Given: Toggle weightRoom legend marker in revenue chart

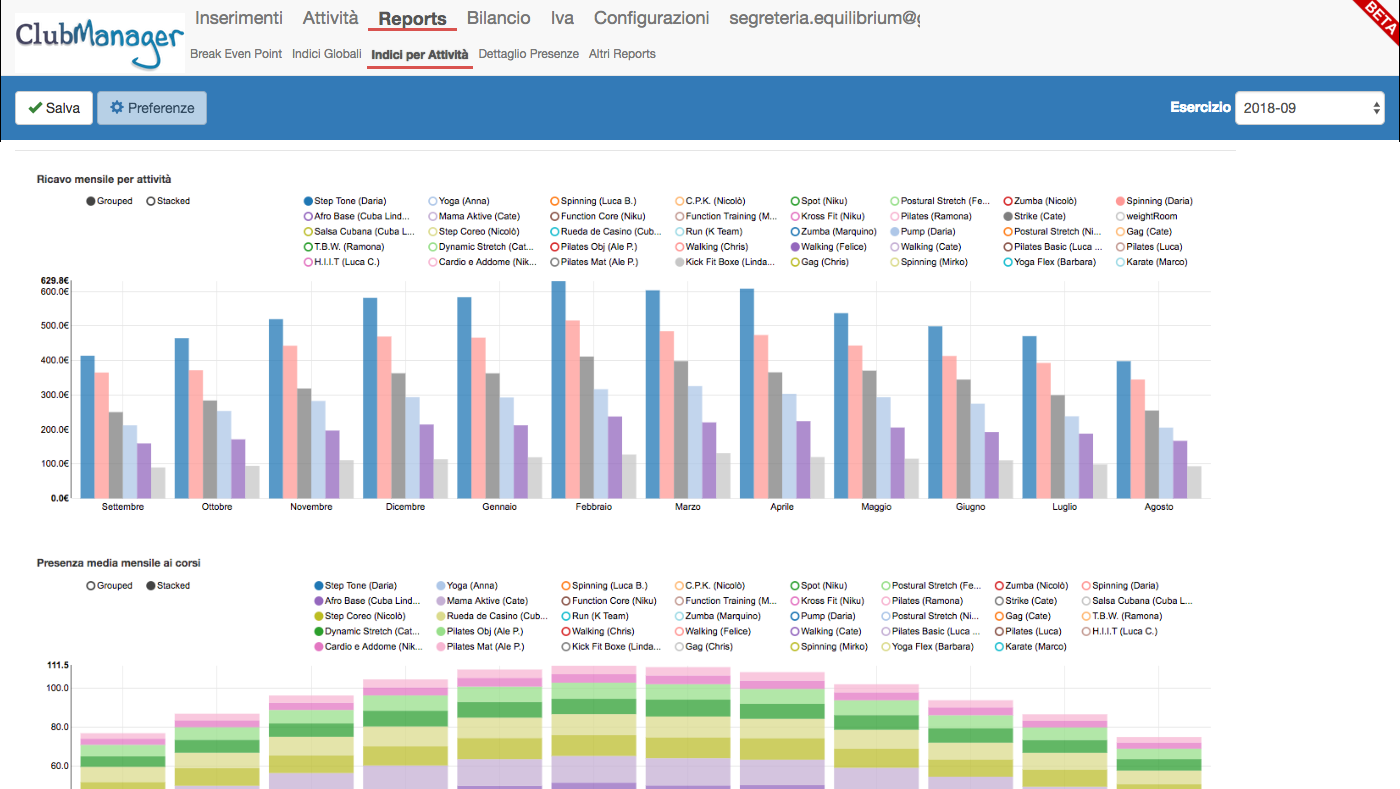Looking at the screenshot, I should tap(1120, 216).
